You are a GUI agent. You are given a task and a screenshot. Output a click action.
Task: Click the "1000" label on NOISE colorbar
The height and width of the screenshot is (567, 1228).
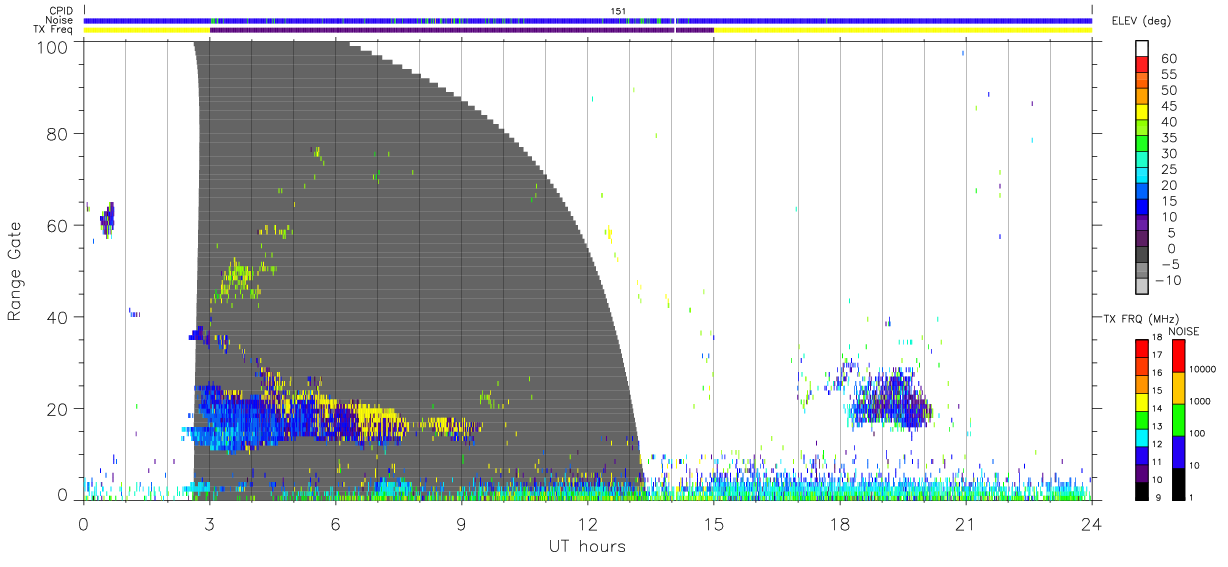click(1200, 402)
